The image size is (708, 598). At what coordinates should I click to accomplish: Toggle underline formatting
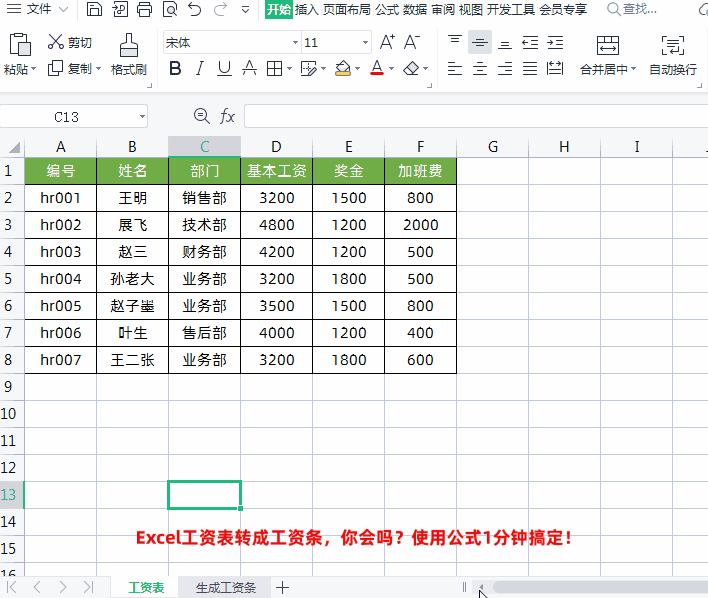pyautogui.click(x=224, y=69)
